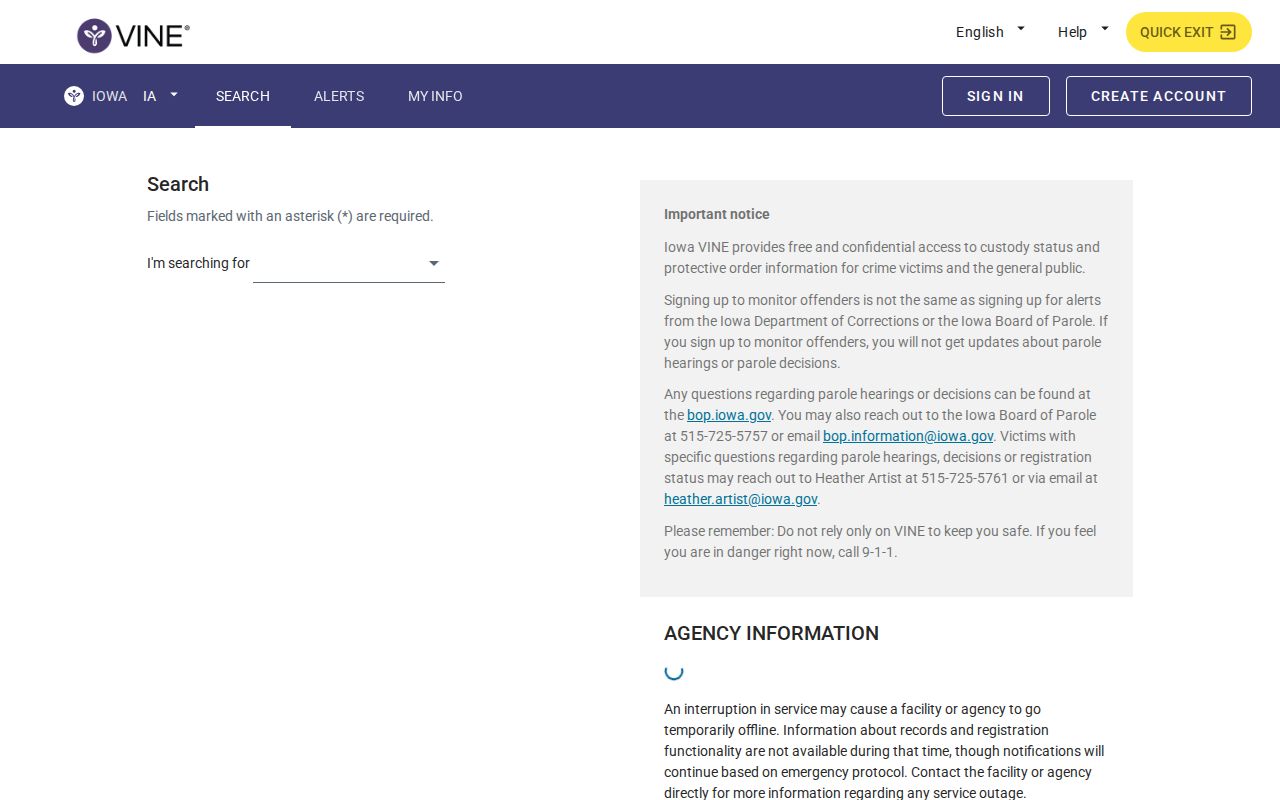Image resolution: width=1280 pixels, height=800 pixels.
Task: Expand the Help menu
Action: click(1083, 32)
